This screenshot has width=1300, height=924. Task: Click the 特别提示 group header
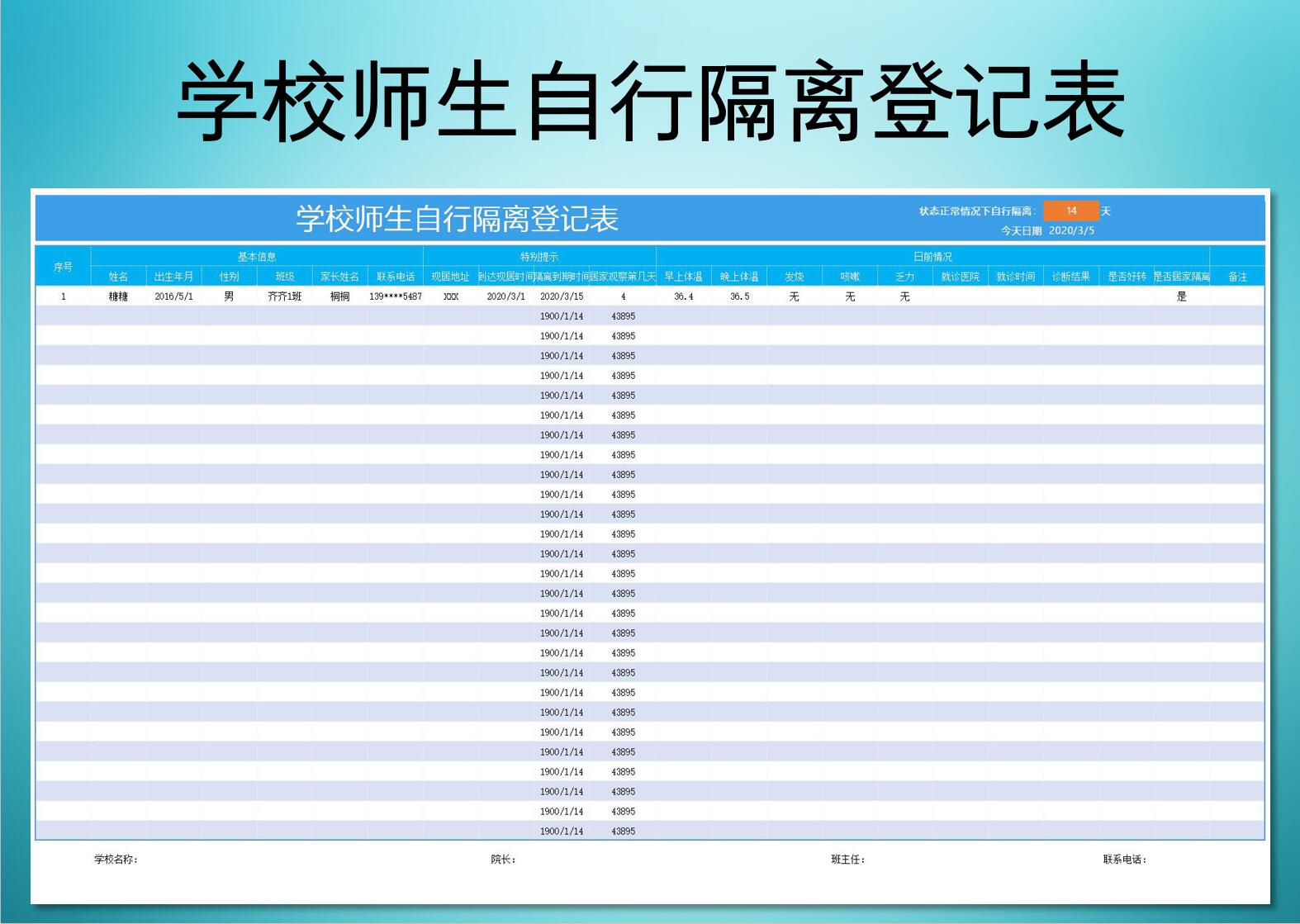(x=539, y=256)
